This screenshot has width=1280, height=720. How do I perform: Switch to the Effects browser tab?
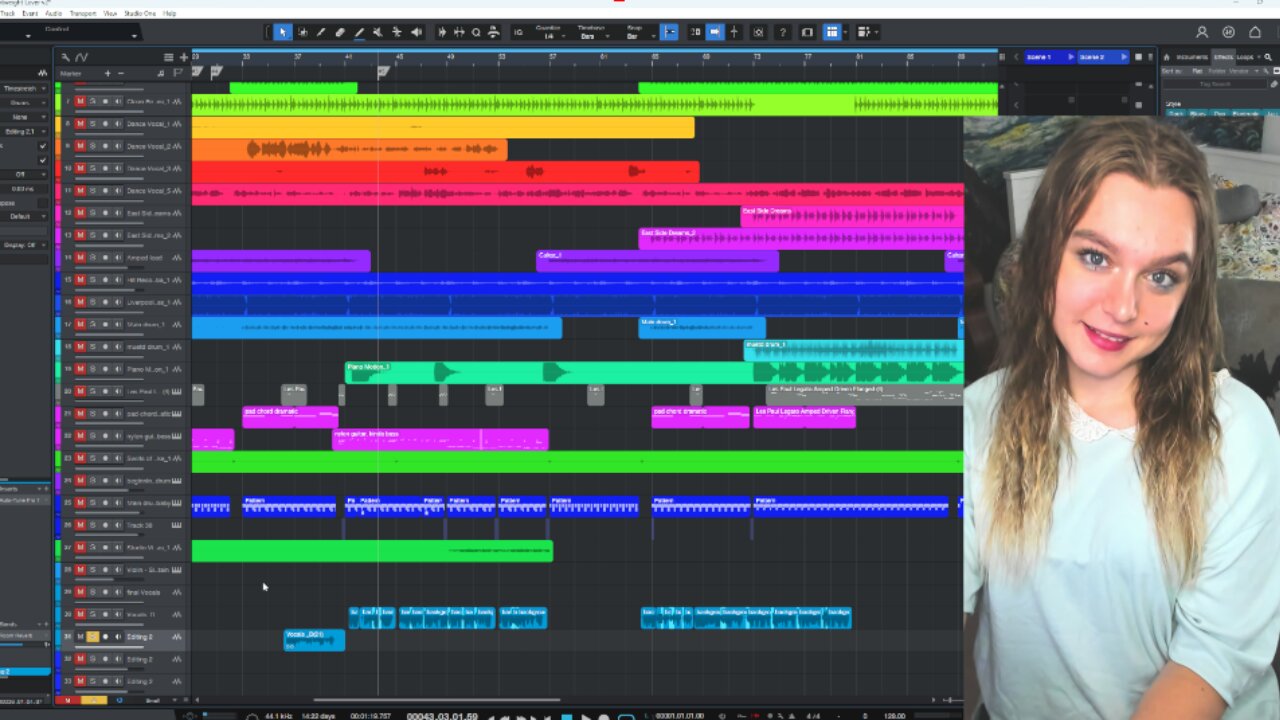(1223, 57)
